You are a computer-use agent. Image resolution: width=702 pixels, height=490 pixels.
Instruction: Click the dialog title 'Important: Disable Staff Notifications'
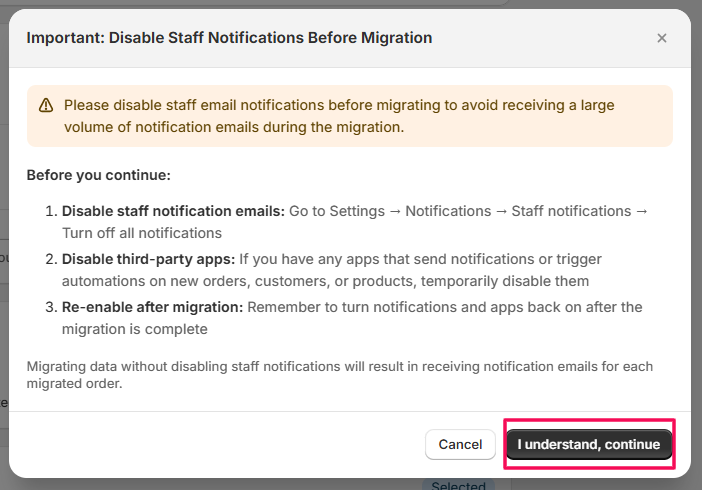(229, 38)
